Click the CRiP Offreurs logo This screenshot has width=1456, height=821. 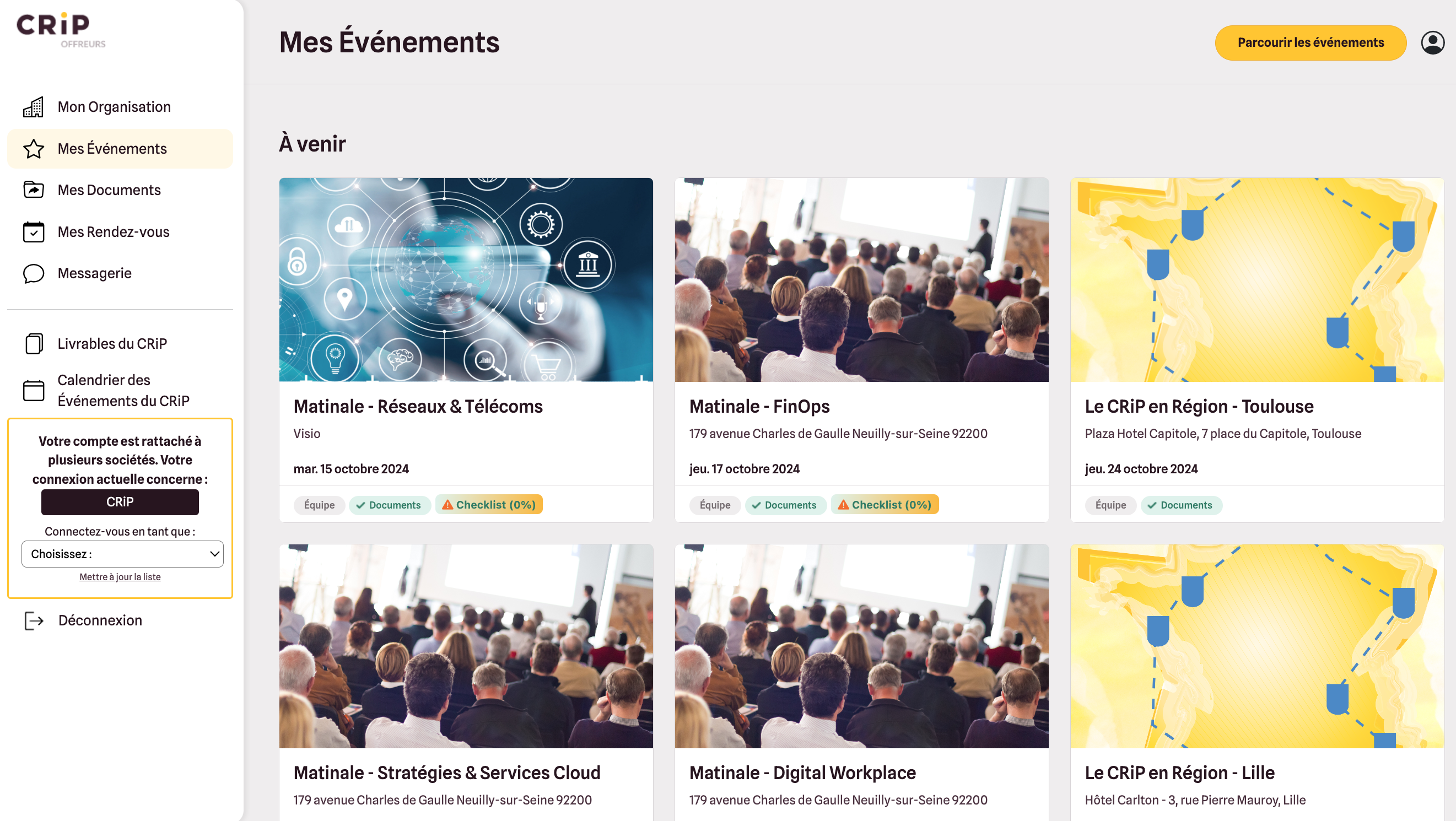click(61, 30)
